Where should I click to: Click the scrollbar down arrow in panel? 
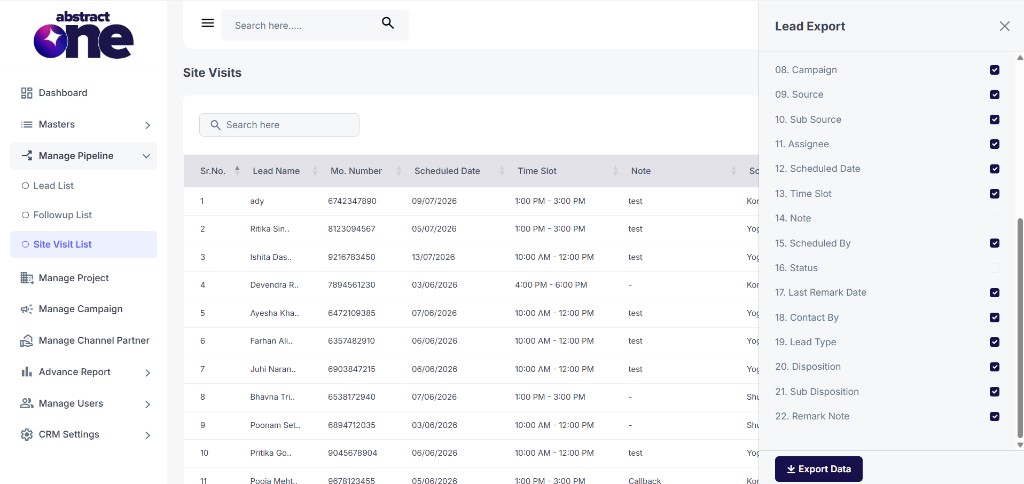coord(1020,445)
